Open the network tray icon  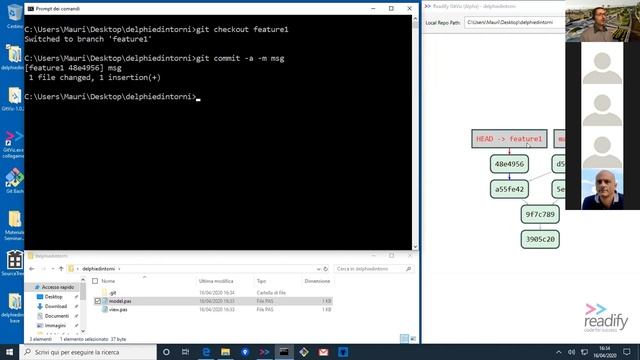point(584,352)
